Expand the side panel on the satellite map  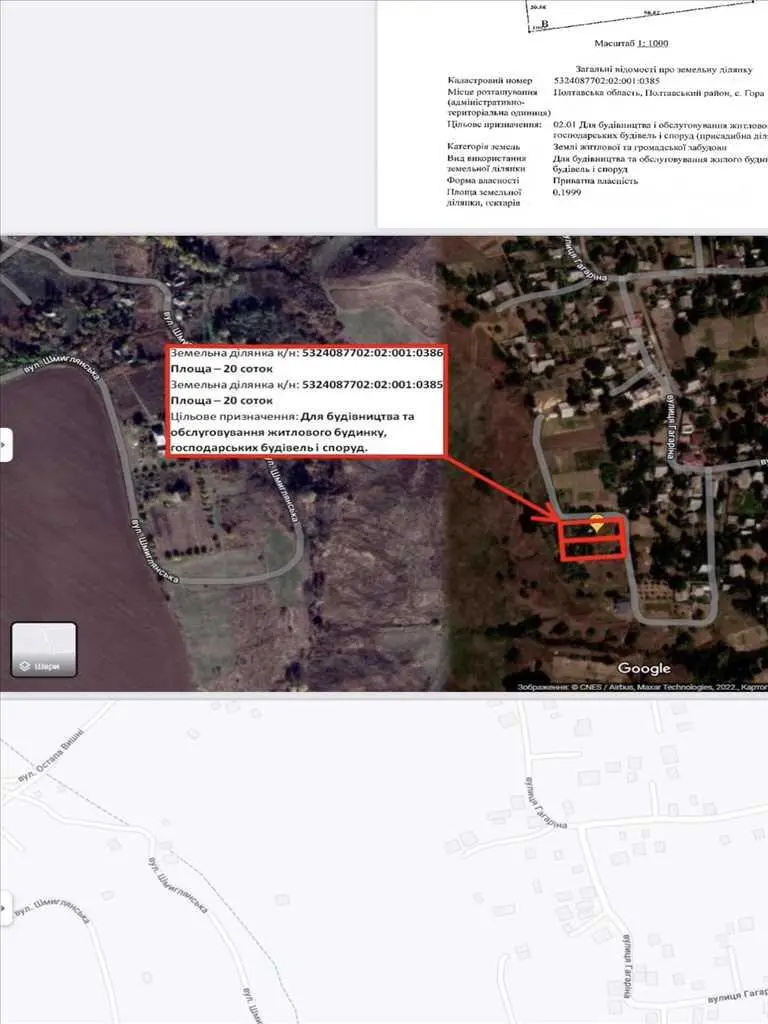click(6, 444)
